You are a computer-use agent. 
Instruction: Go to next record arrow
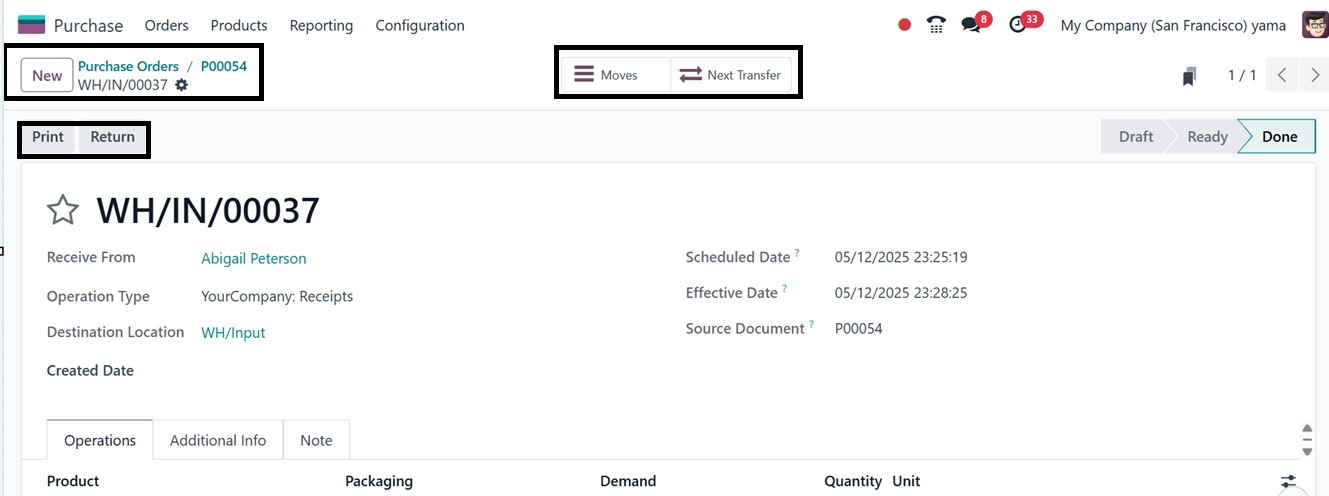coord(1315,75)
